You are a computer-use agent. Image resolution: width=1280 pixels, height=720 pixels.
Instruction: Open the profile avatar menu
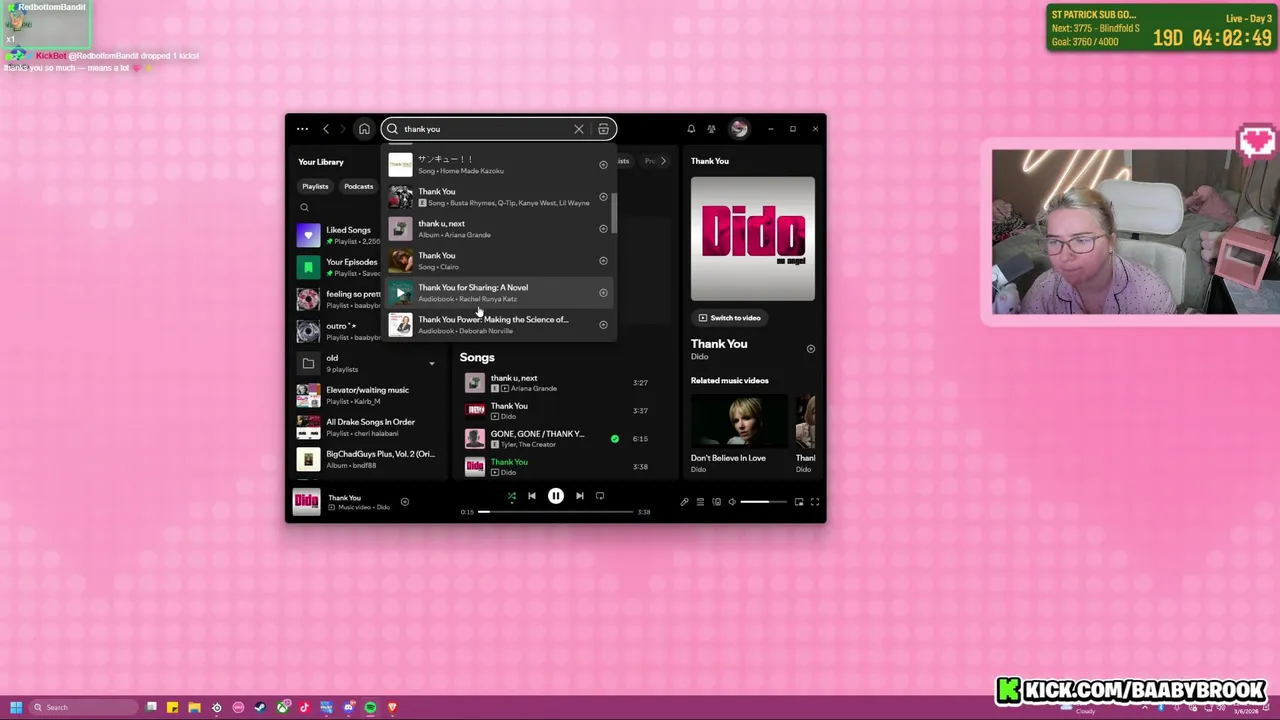(738, 129)
